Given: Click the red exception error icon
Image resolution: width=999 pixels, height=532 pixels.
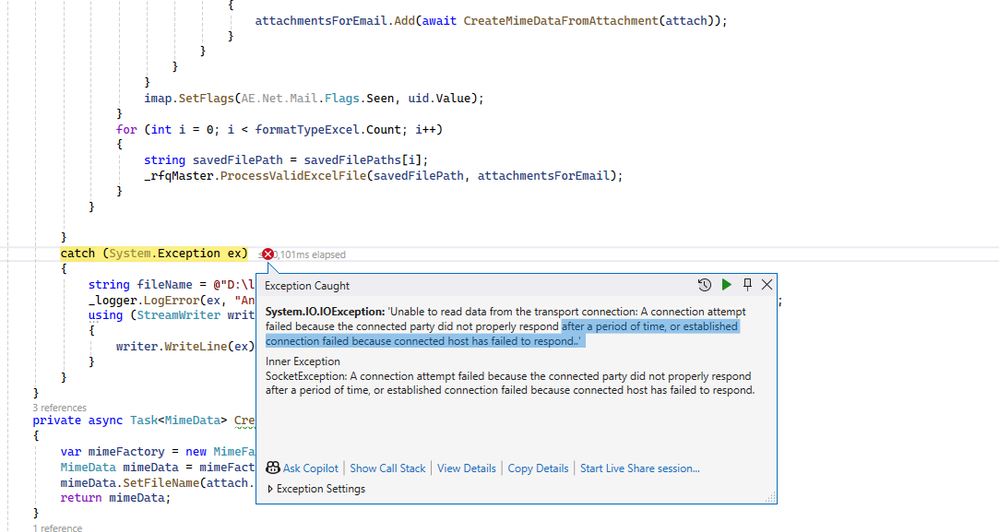Looking at the screenshot, I should [x=268, y=254].
